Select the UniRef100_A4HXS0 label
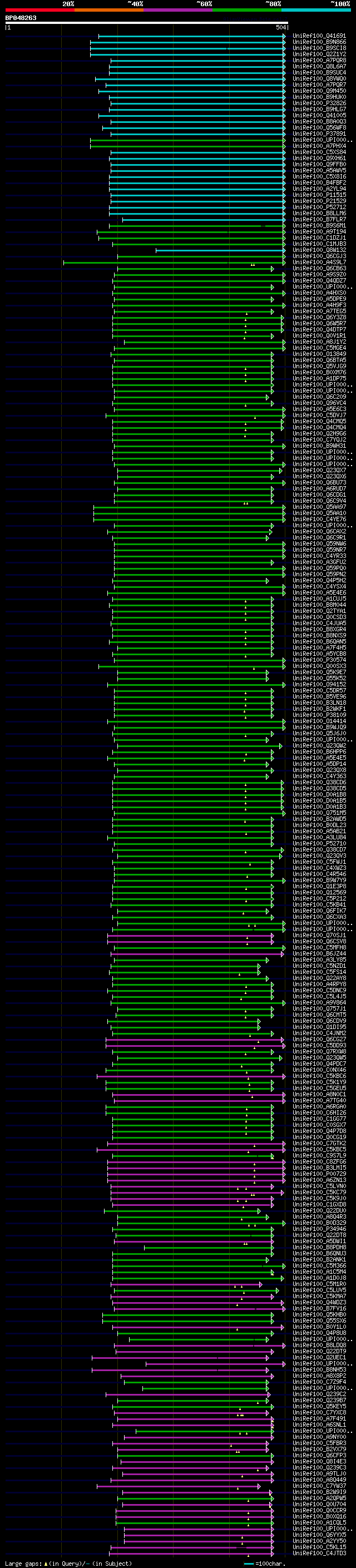The image size is (356, 1568). 319,293
